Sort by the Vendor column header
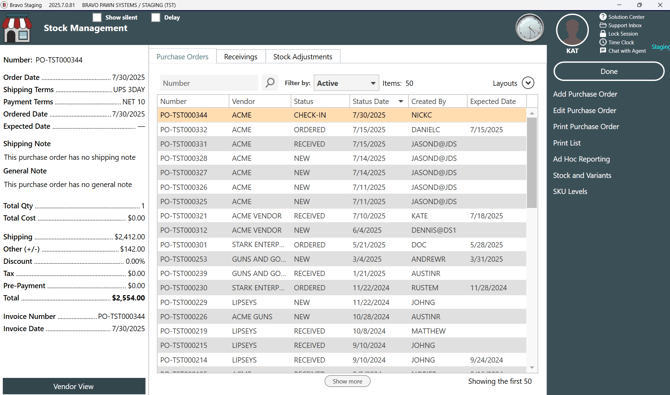The width and height of the screenshot is (670, 395). [x=260, y=101]
